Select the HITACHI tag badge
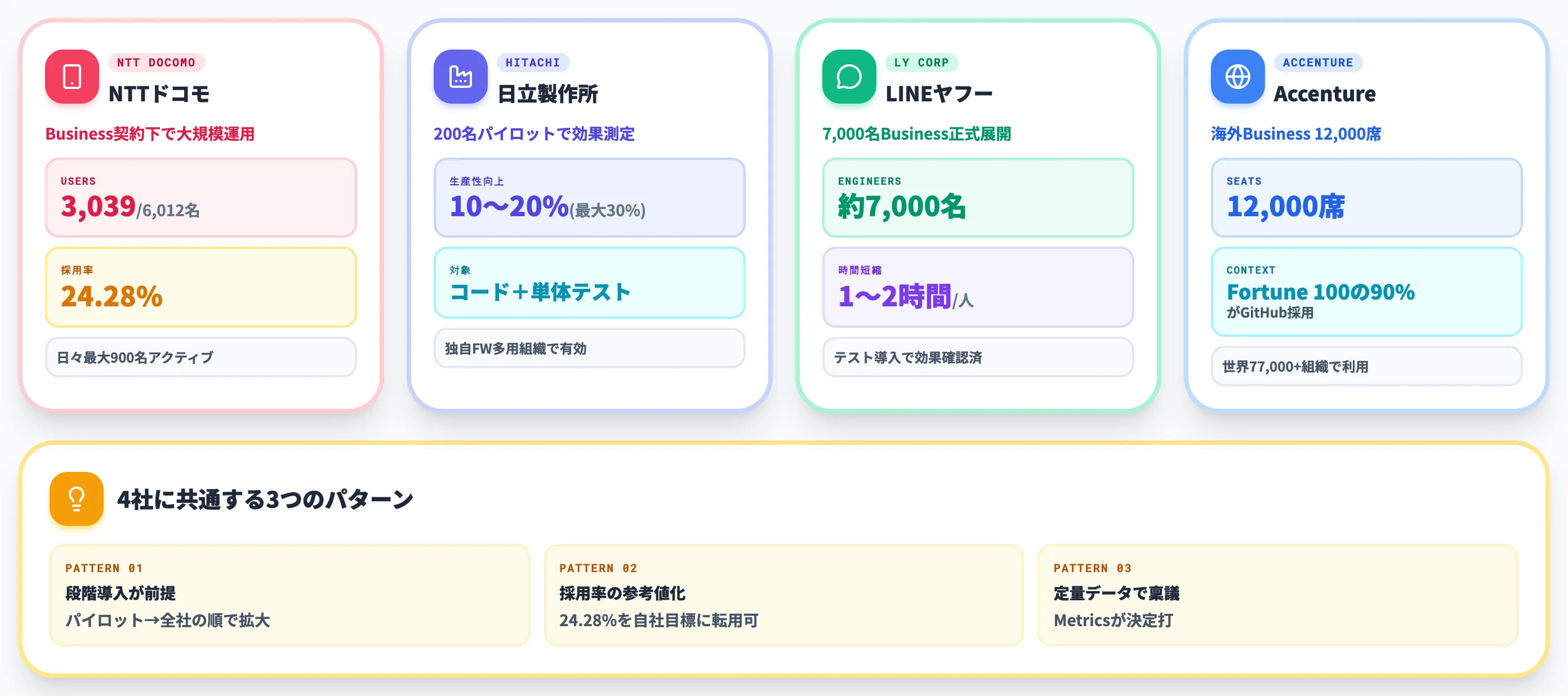 [533, 63]
